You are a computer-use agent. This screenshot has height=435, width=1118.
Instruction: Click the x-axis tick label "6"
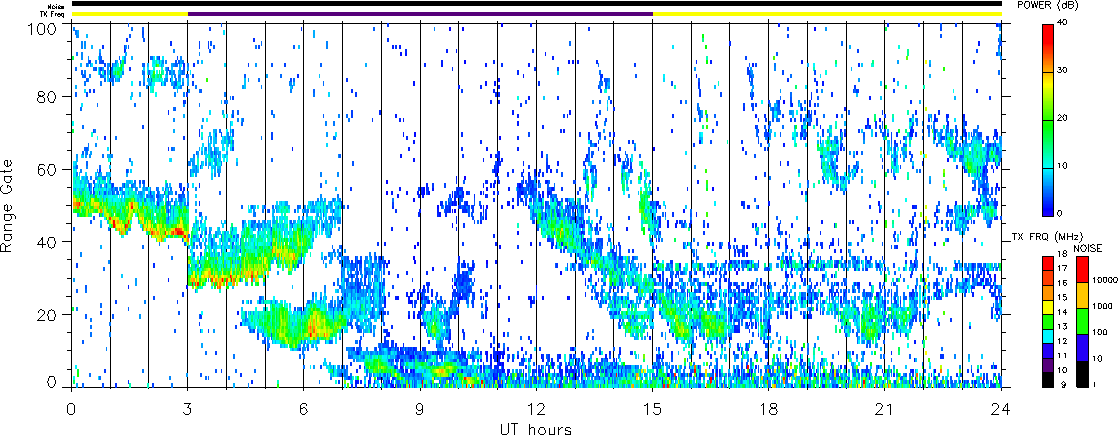pos(304,409)
